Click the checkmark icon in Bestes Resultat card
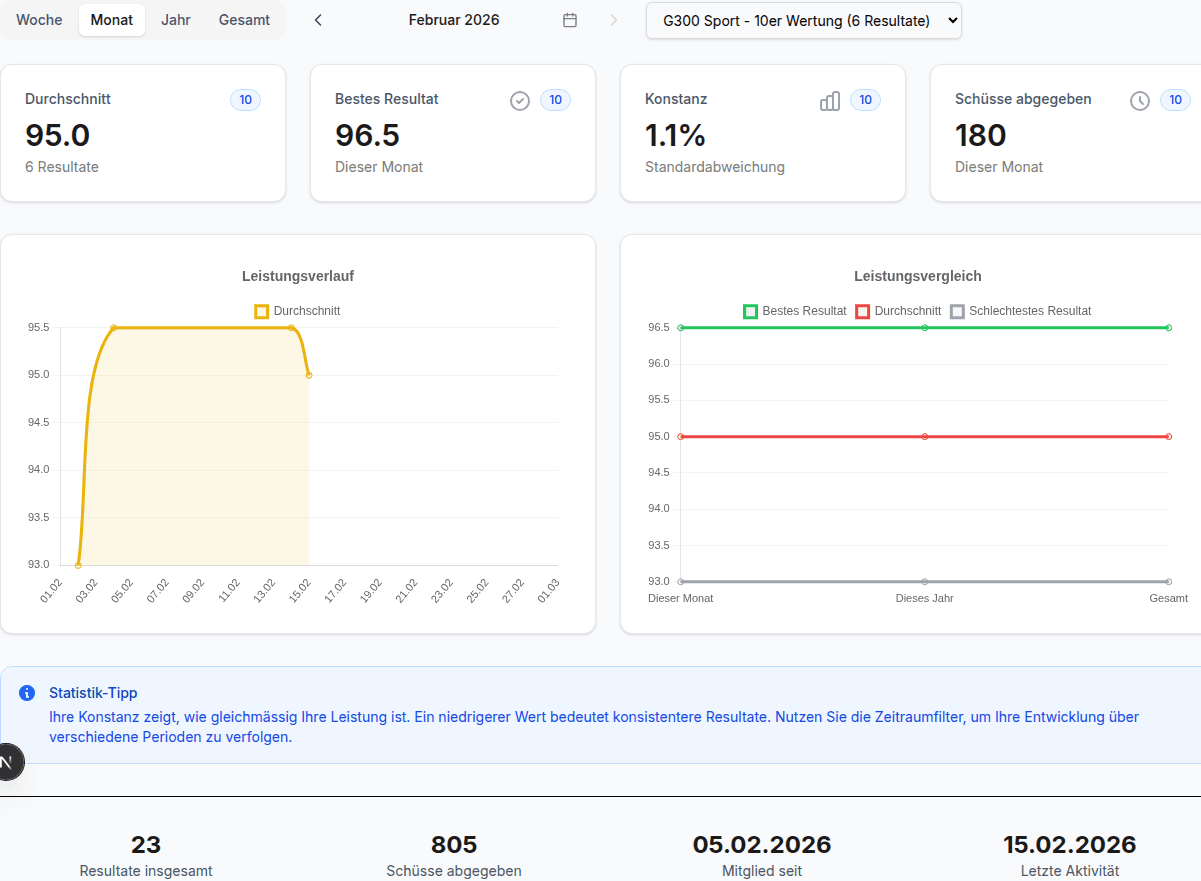This screenshot has width=1201, height=881. [x=519, y=100]
